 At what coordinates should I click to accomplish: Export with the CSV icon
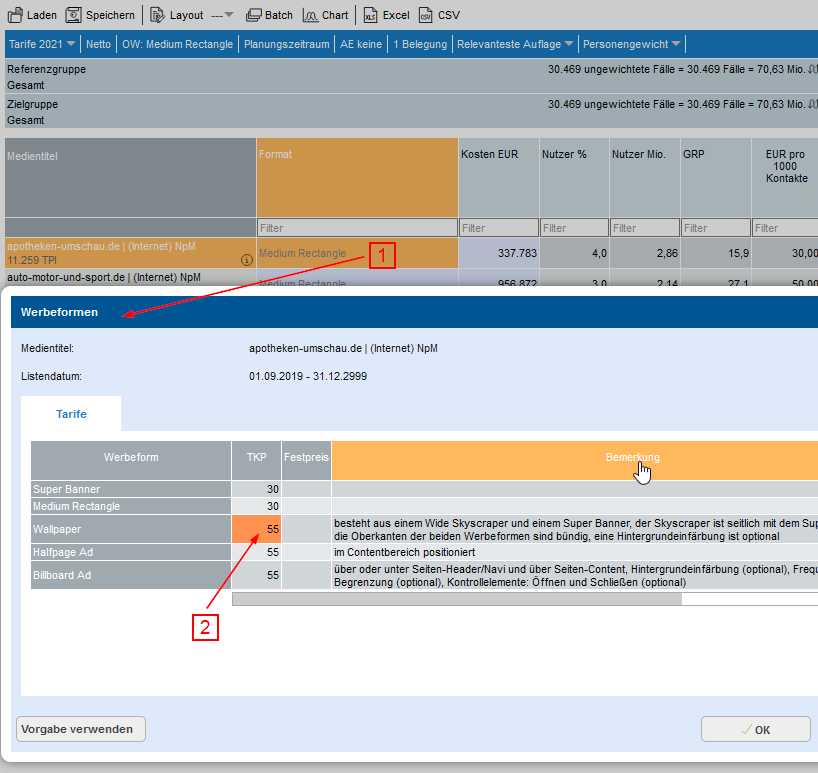[x=426, y=15]
